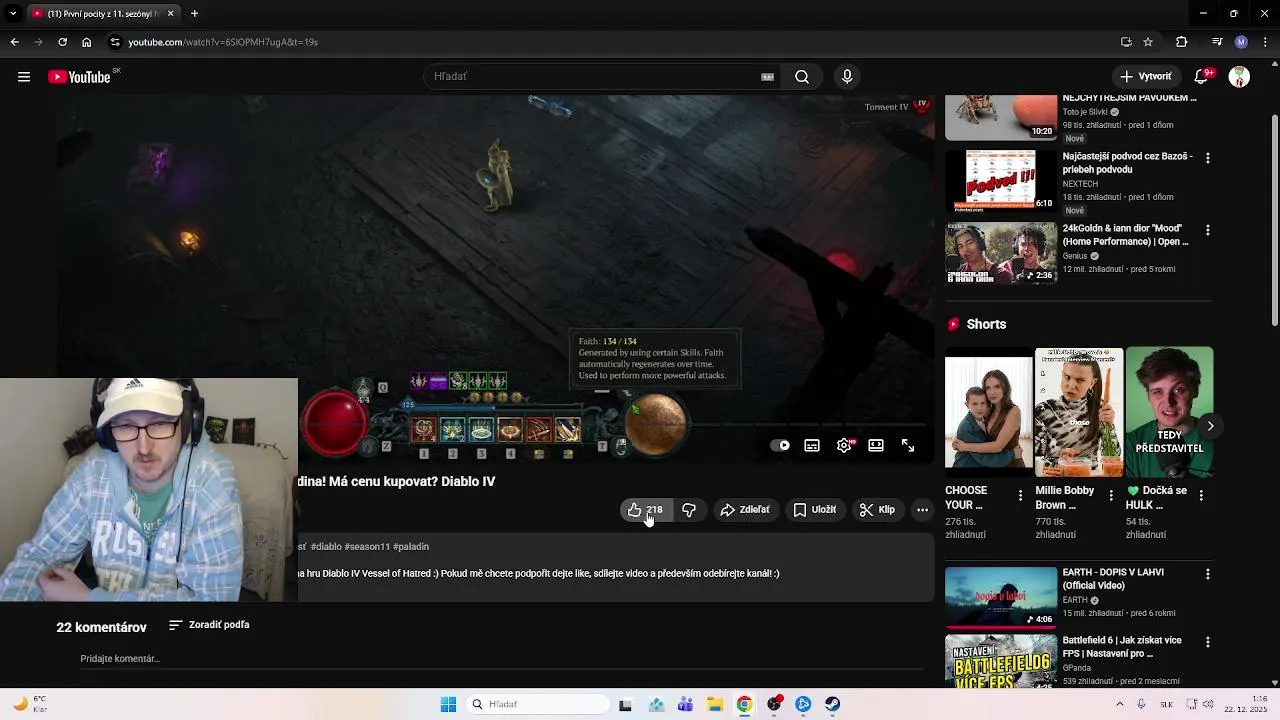This screenshot has width=1280, height=720.
Task: Open Zoradiť podľa sort dropdown
Action: click(x=209, y=625)
